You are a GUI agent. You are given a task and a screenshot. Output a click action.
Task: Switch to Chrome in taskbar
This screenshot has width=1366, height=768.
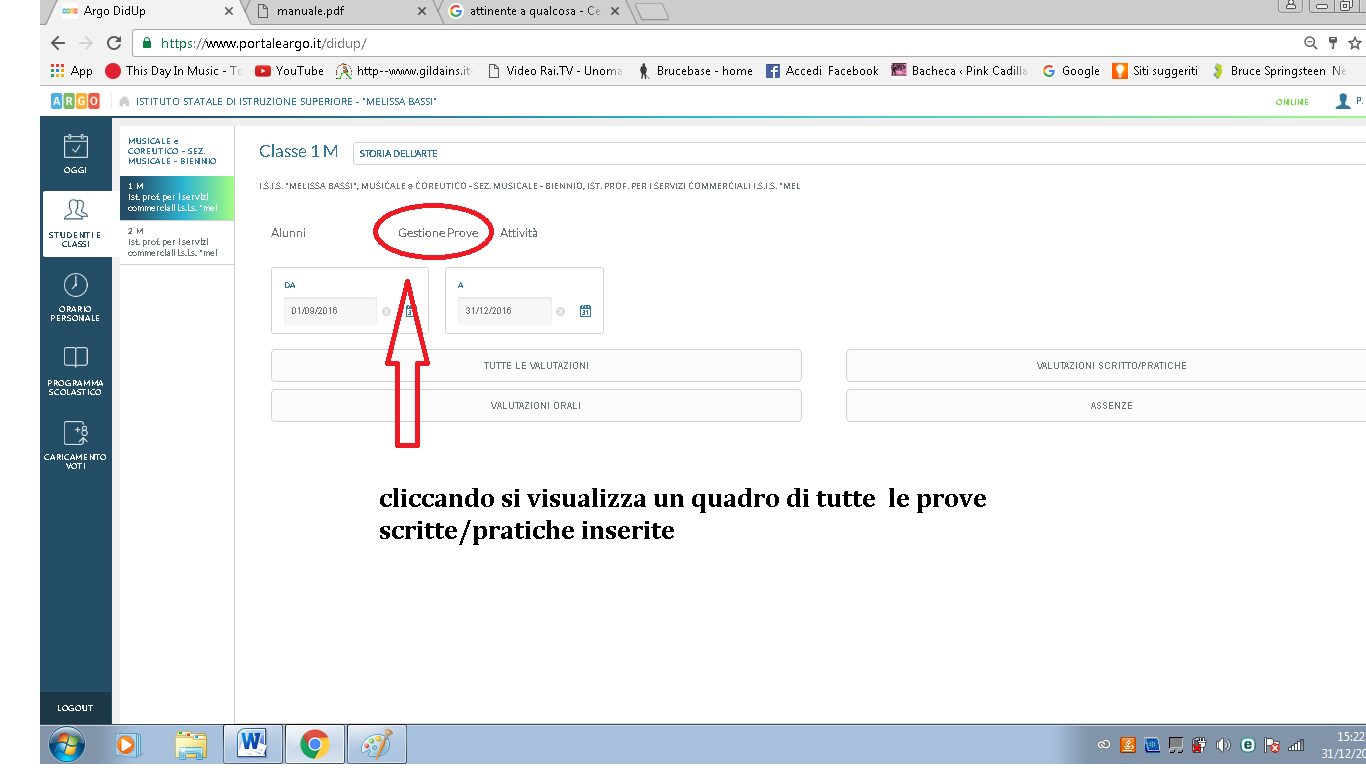pos(315,745)
